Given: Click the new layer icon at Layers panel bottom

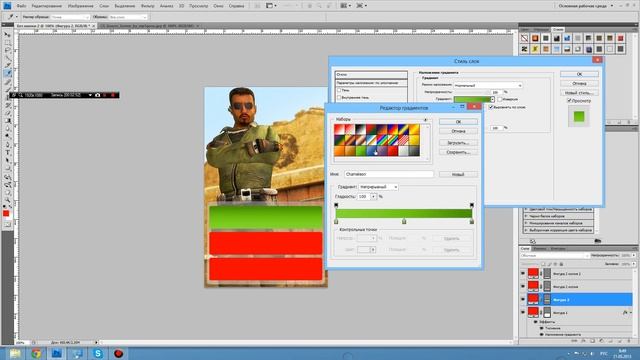Looking at the screenshot, I should pos(619,340).
